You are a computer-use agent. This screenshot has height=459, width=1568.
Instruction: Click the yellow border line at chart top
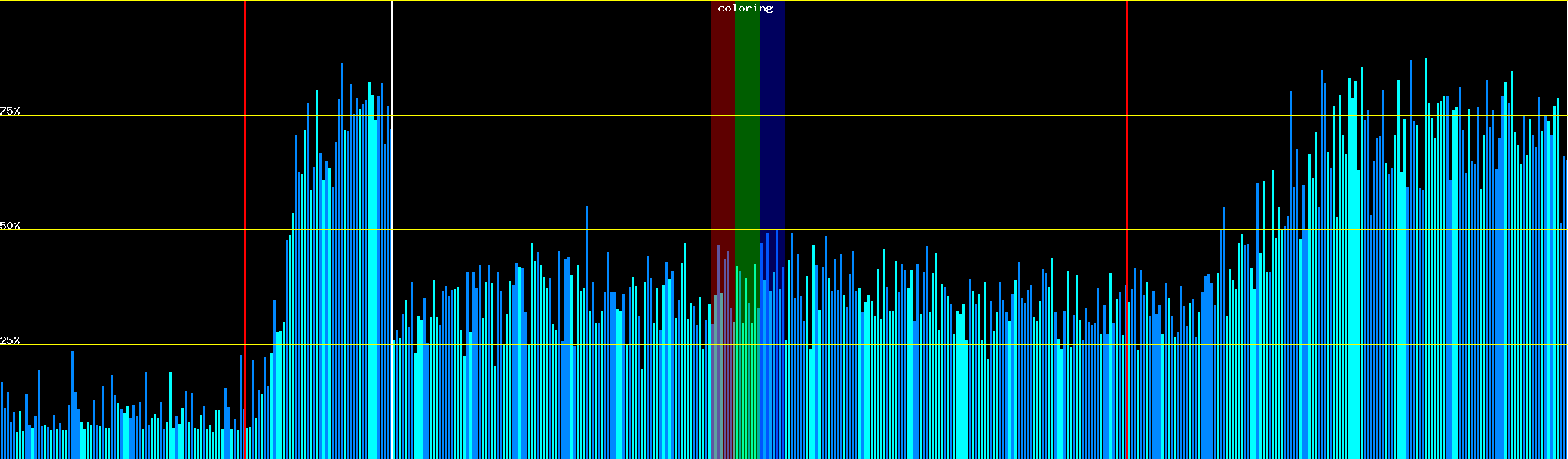click(536, 1)
